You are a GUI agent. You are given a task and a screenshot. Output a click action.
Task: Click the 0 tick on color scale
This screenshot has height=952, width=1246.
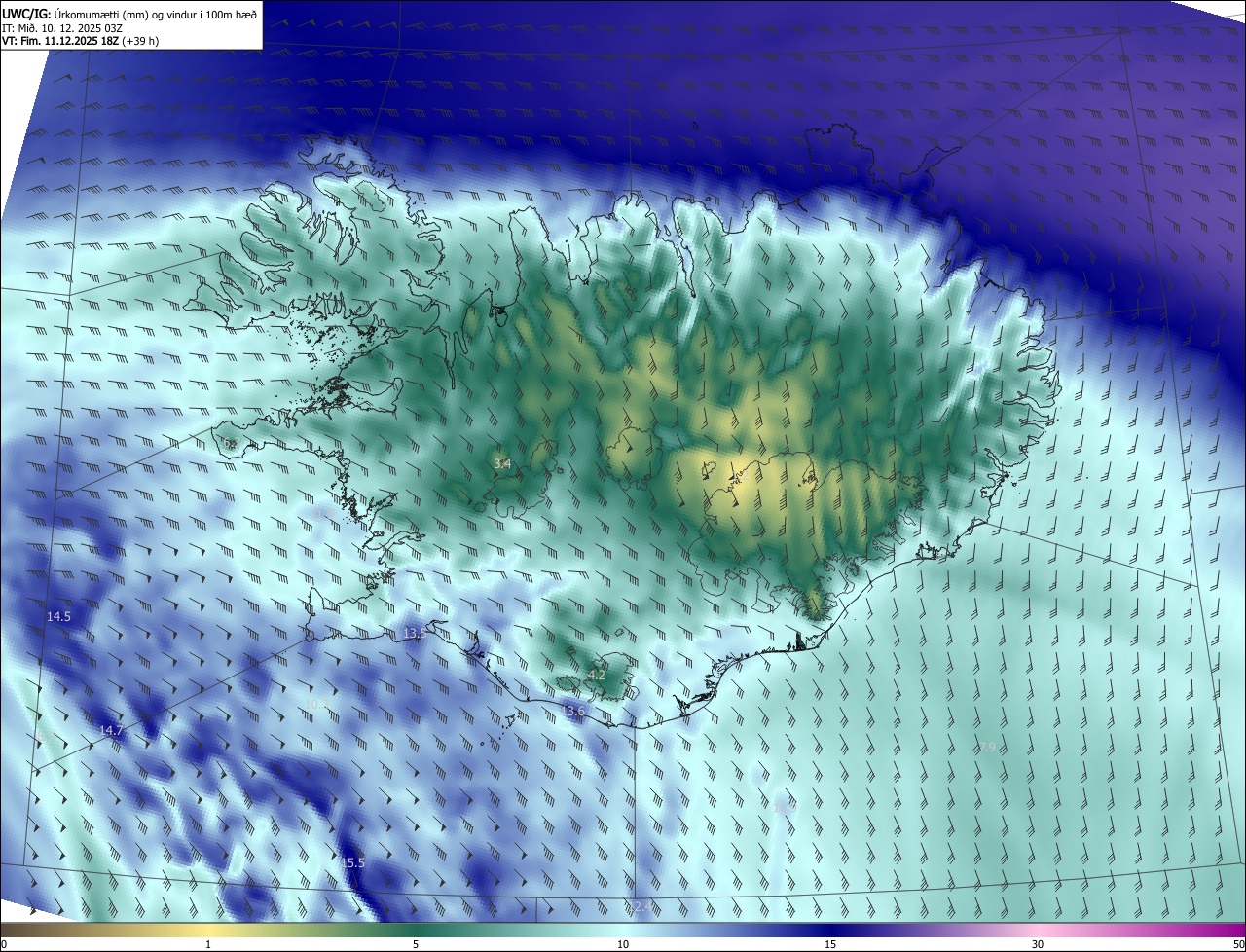4,944
